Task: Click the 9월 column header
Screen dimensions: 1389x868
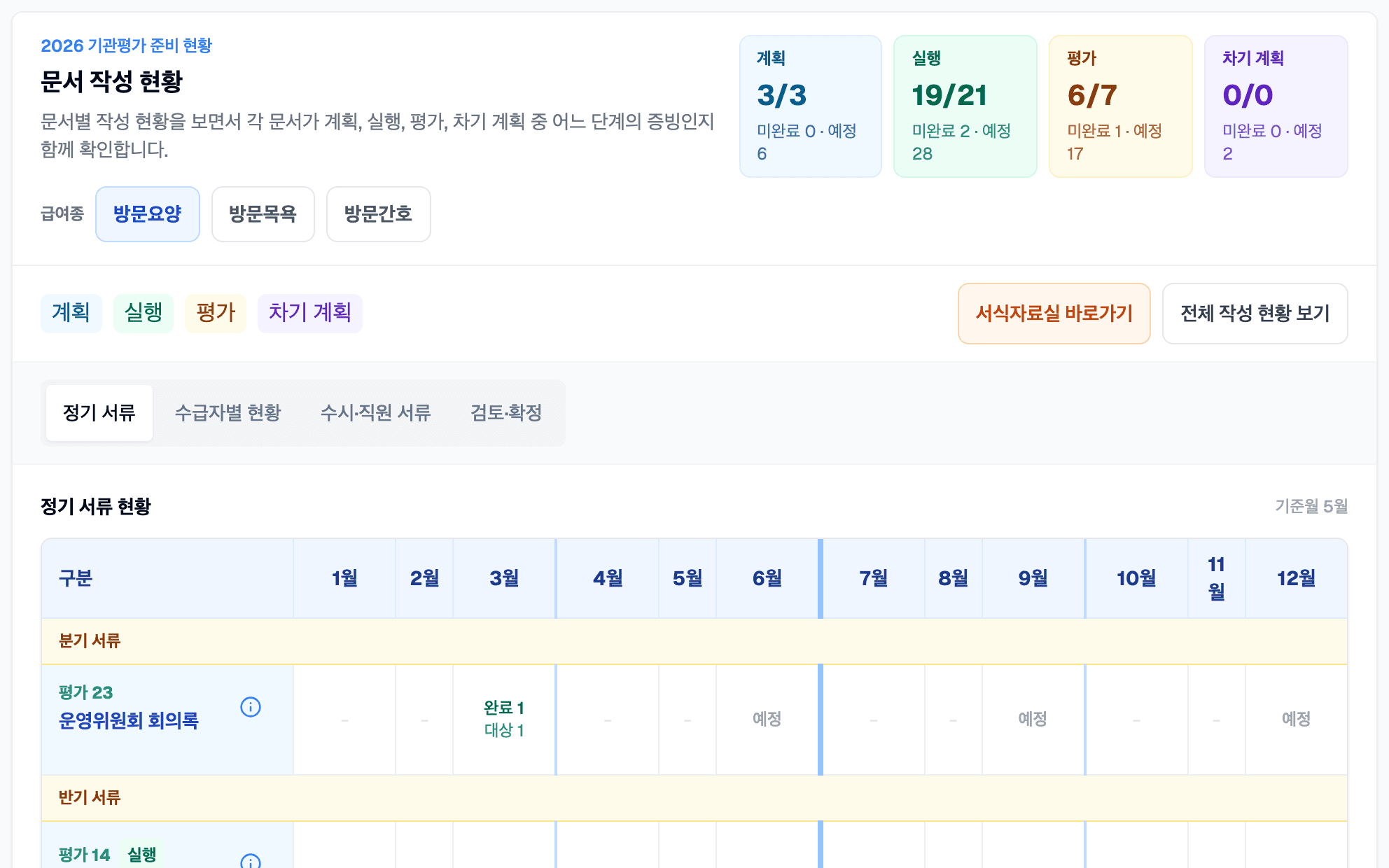Action: coord(1033,579)
